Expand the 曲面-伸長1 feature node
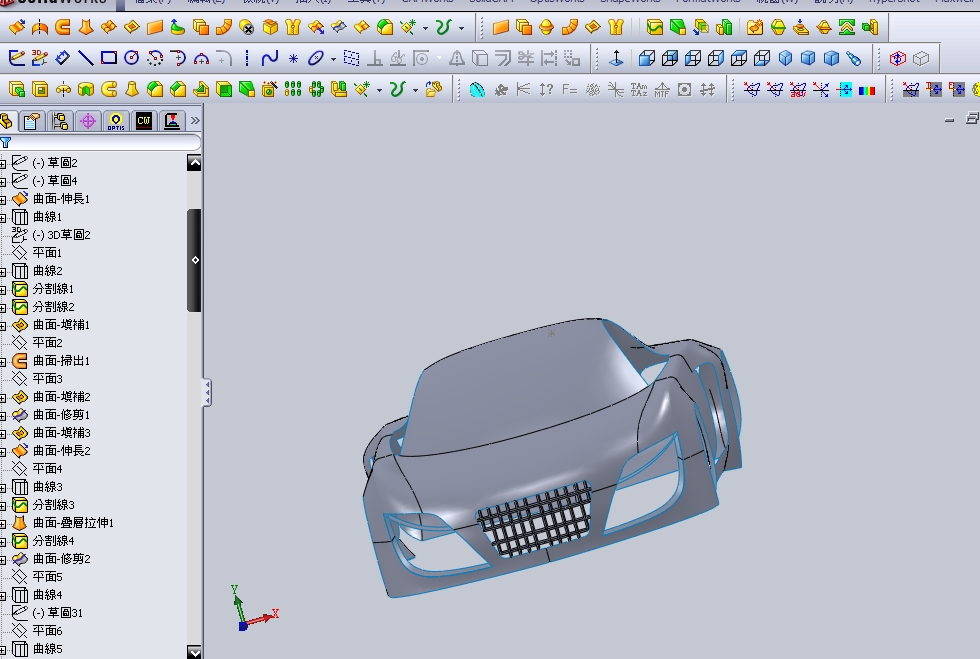980x659 pixels. (3, 199)
